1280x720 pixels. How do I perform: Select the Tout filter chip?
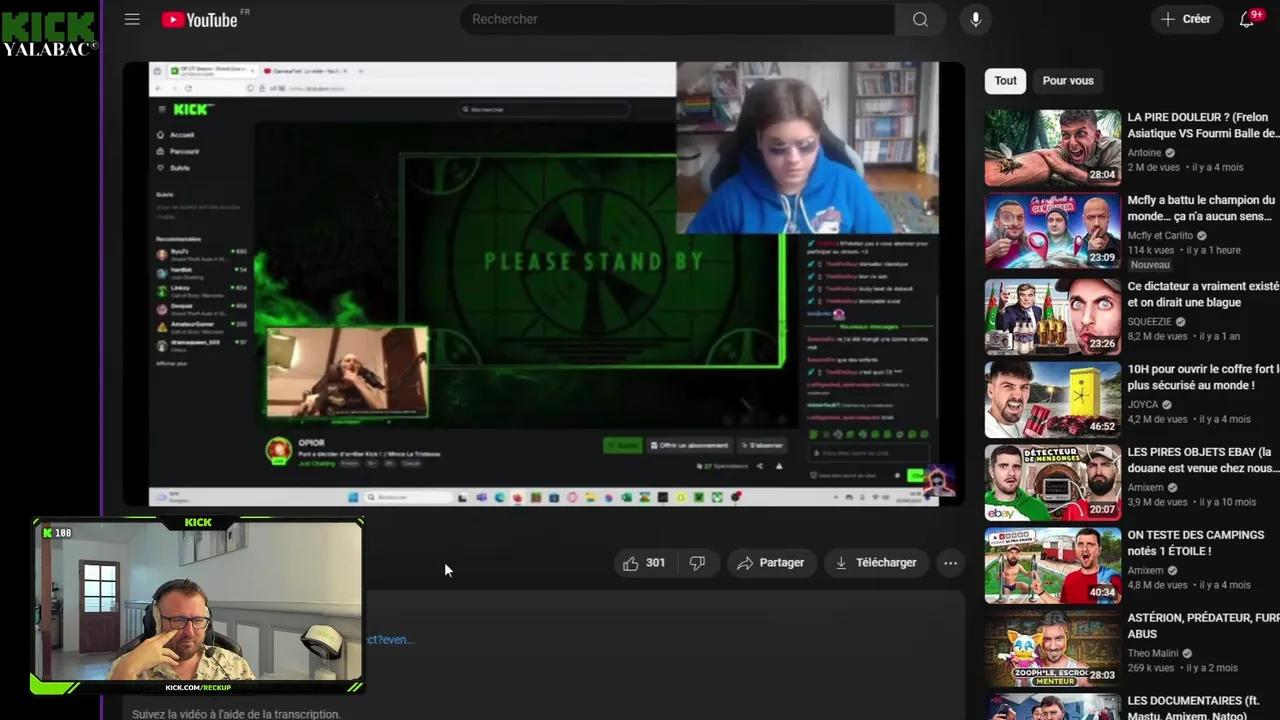tap(1005, 81)
